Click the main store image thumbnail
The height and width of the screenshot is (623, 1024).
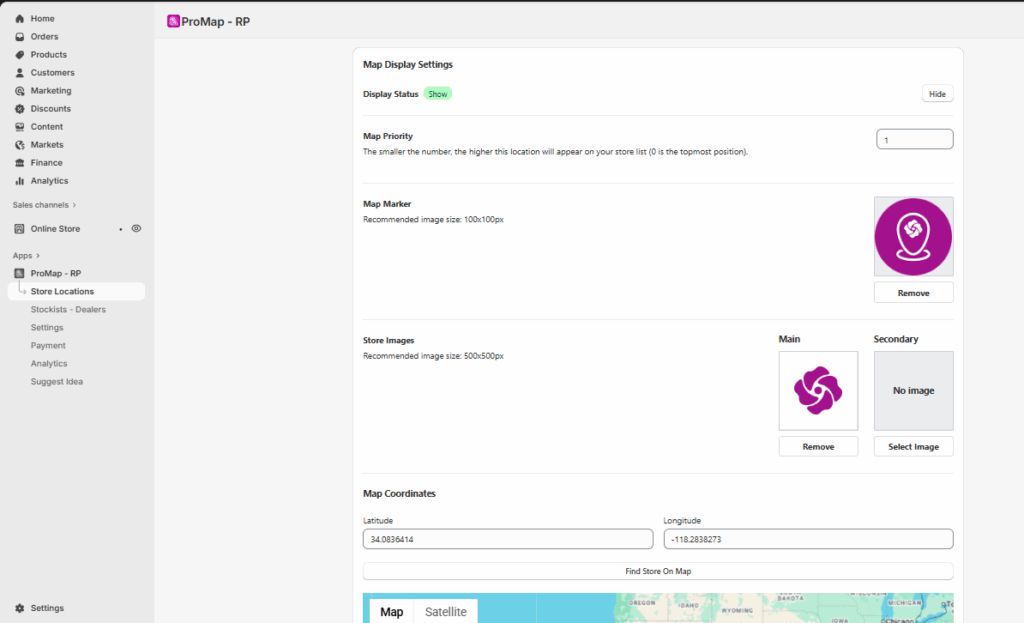[818, 390]
